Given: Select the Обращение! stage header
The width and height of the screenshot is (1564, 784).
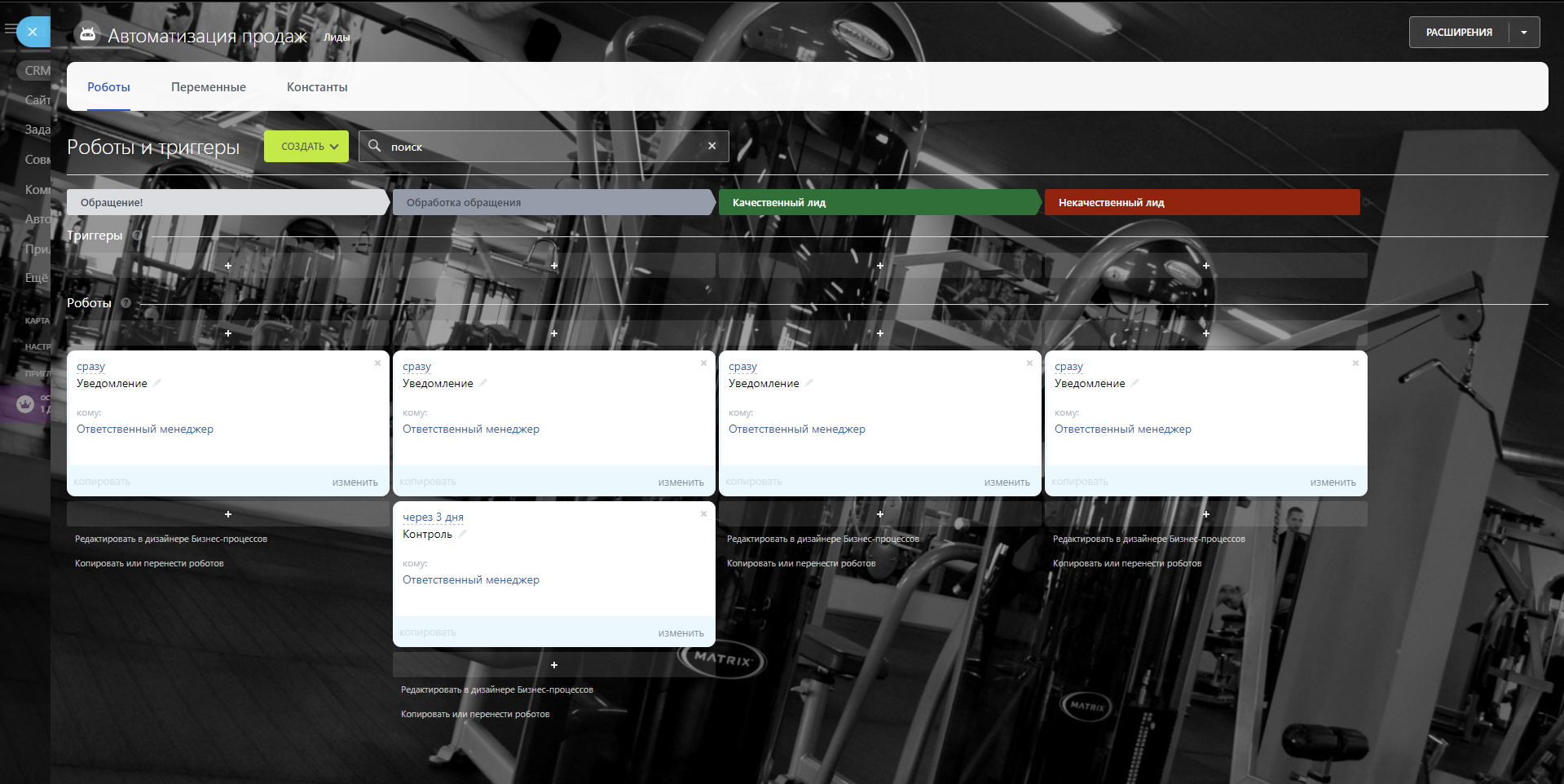Looking at the screenshot, I should coord(228,202).
